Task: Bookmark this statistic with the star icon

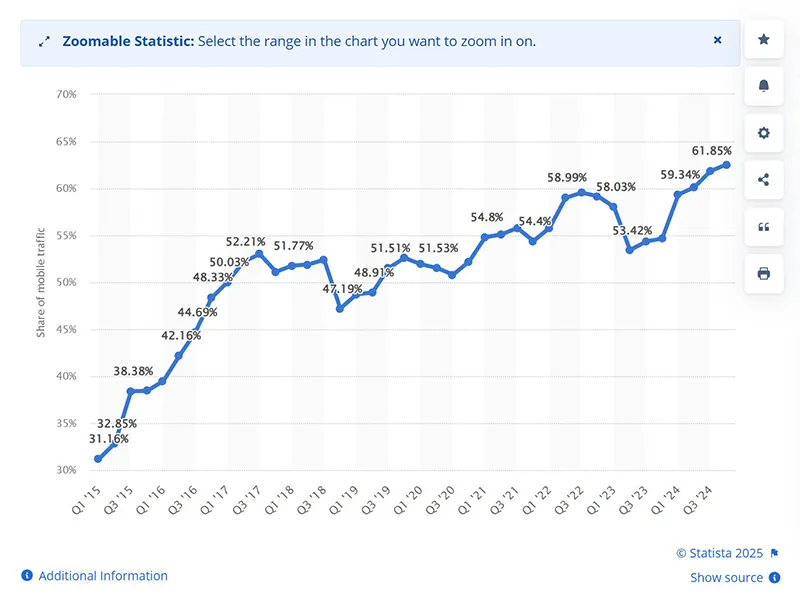Action: click(763, 39)
